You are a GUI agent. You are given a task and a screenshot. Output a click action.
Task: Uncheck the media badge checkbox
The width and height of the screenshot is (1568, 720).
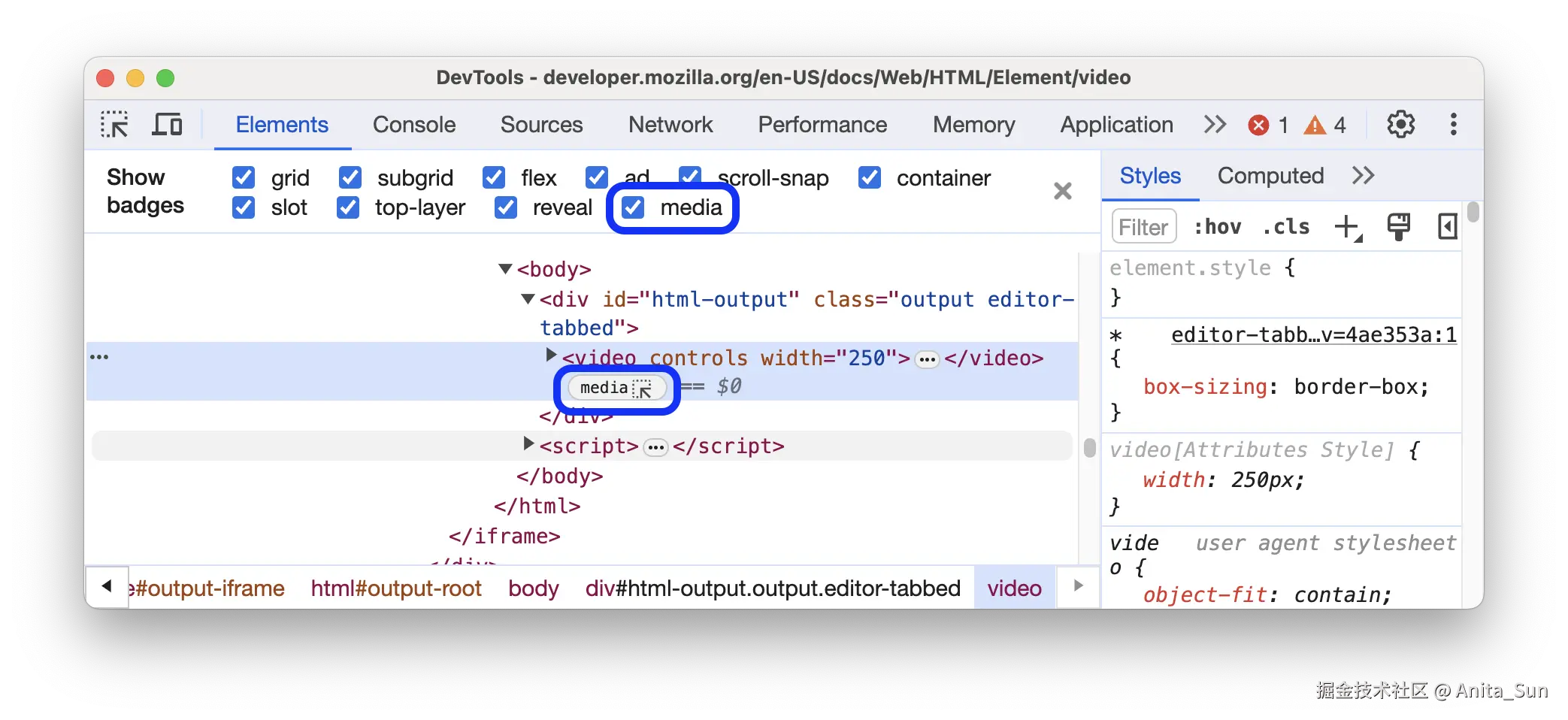pos(633,207)
